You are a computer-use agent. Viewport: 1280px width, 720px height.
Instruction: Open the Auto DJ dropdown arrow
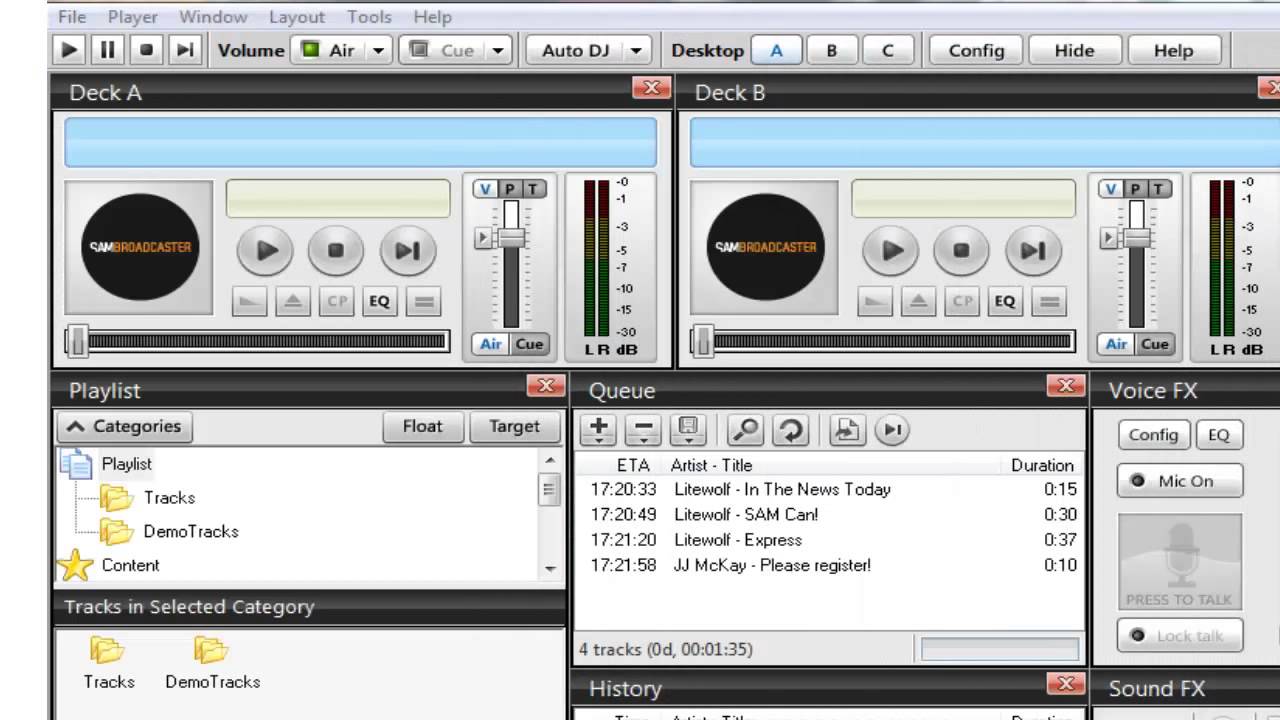(637, 50)
